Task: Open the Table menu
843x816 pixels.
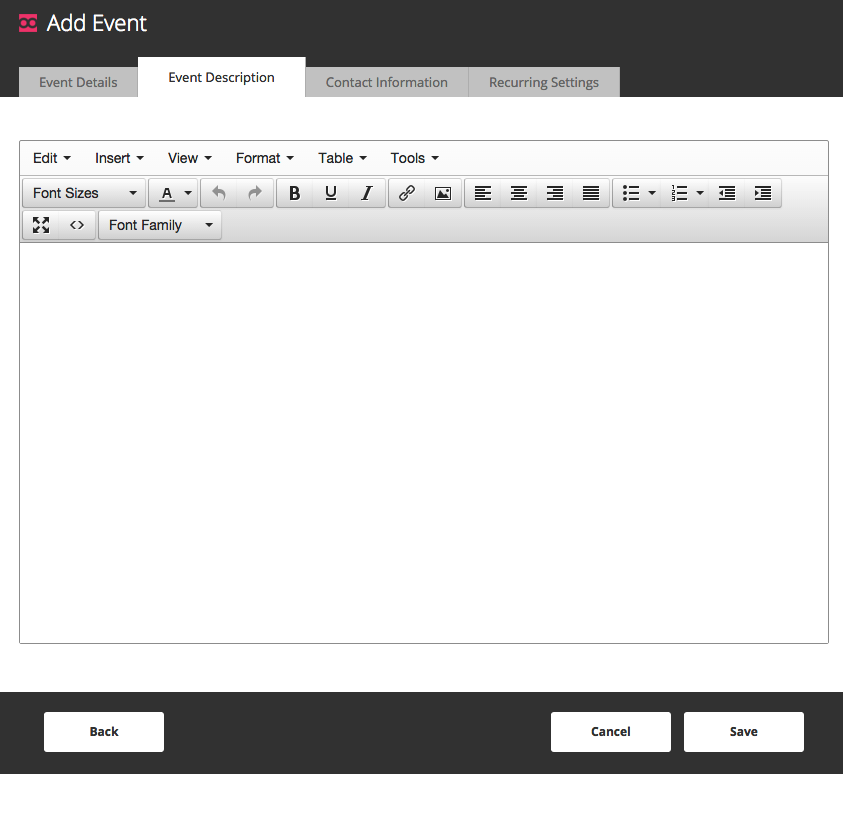Action: 342,158
